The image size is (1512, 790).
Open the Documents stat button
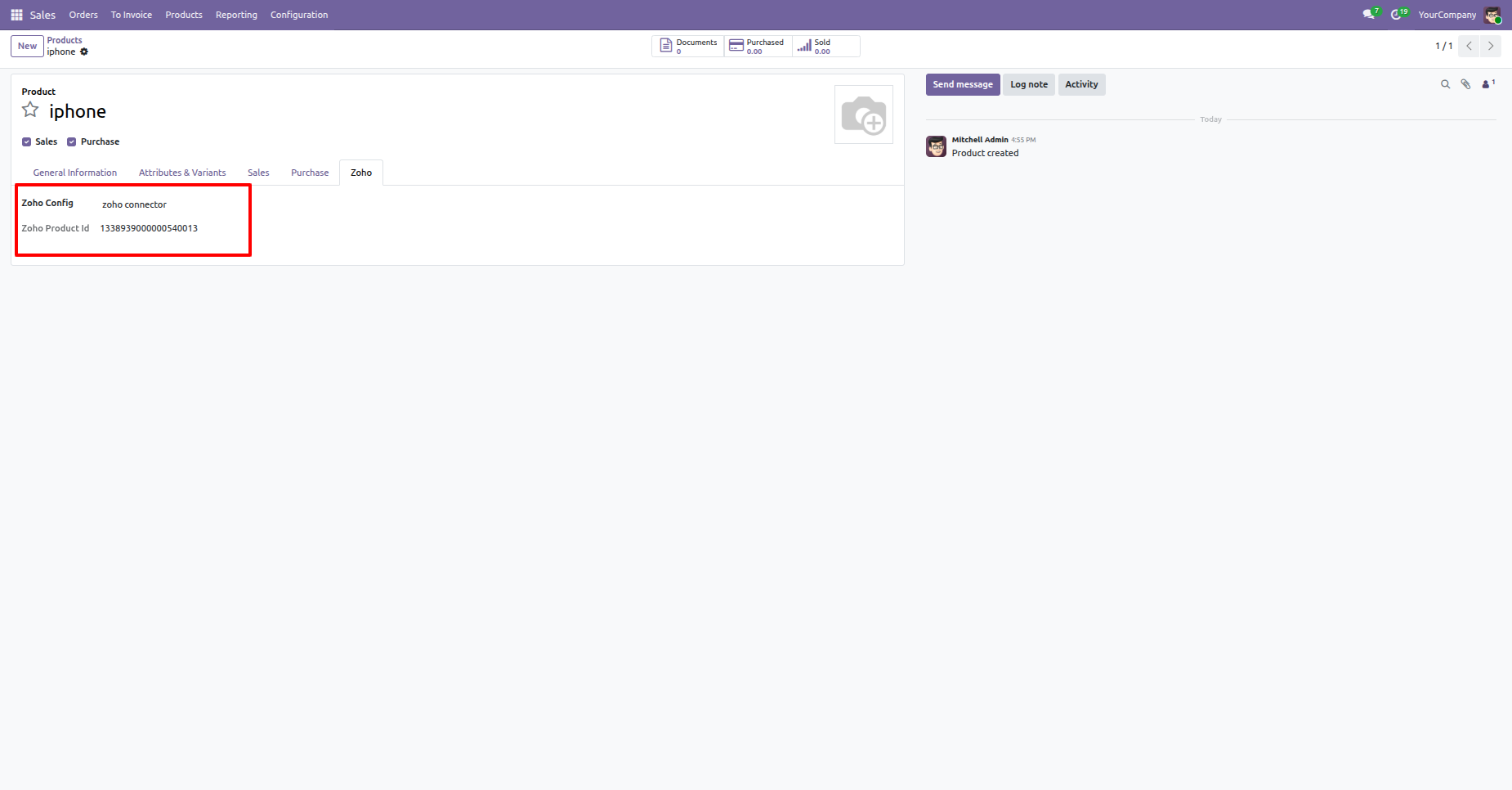click(x=688, y=47)
